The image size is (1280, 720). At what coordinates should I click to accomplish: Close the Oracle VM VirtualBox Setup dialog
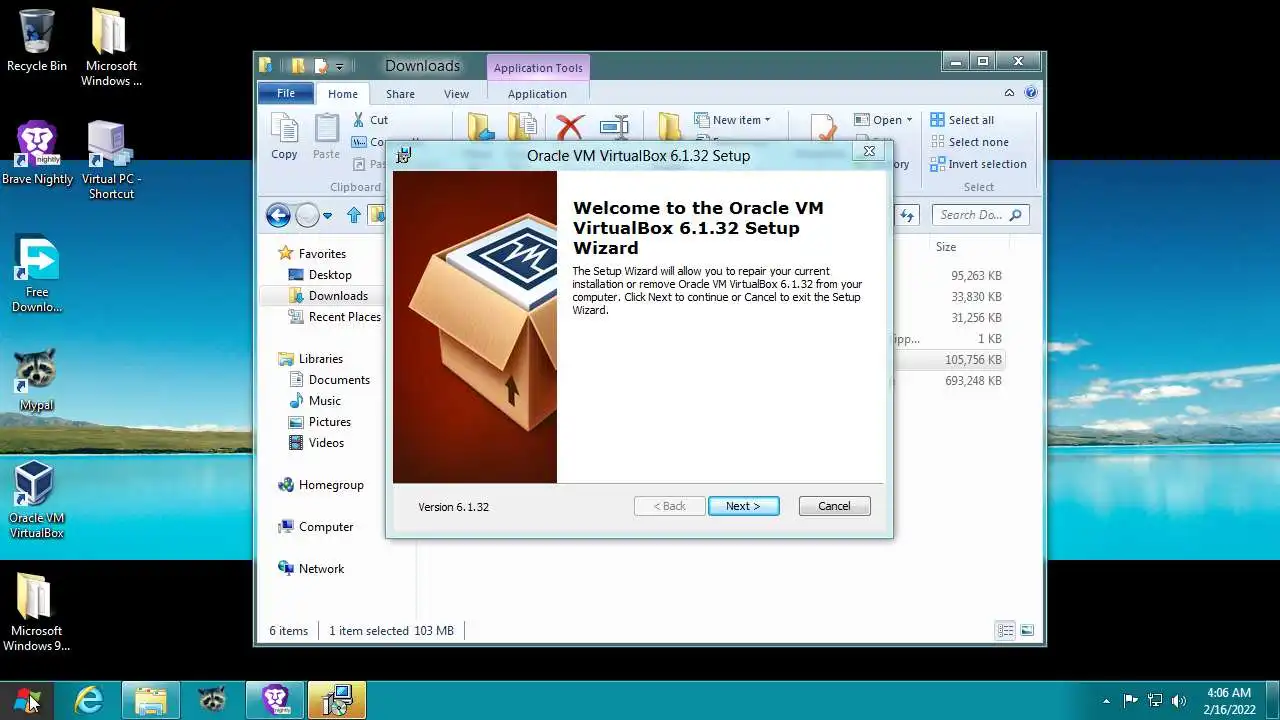(869, 151)
